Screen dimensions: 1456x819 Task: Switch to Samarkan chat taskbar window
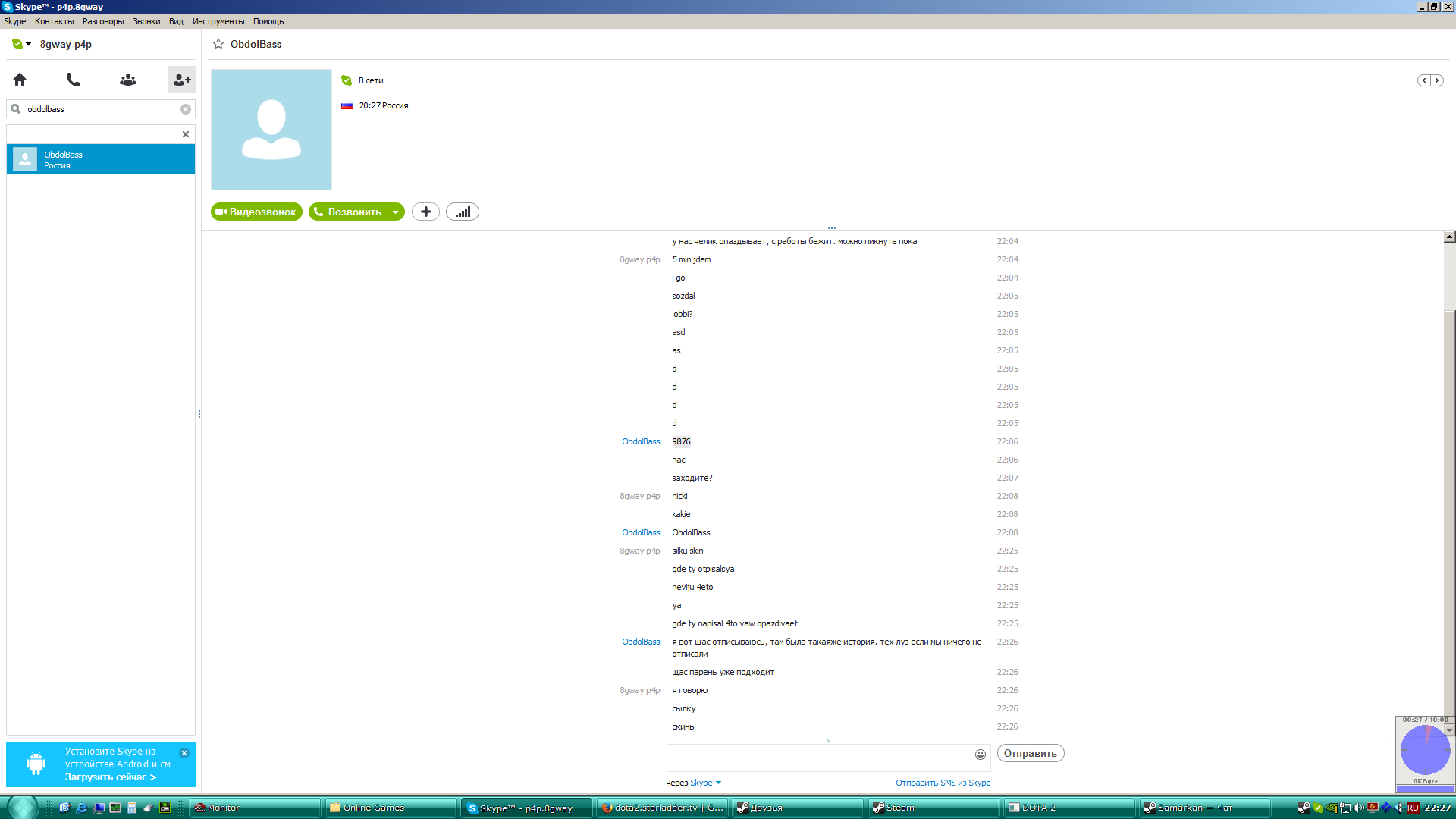tap(1206, 808)
